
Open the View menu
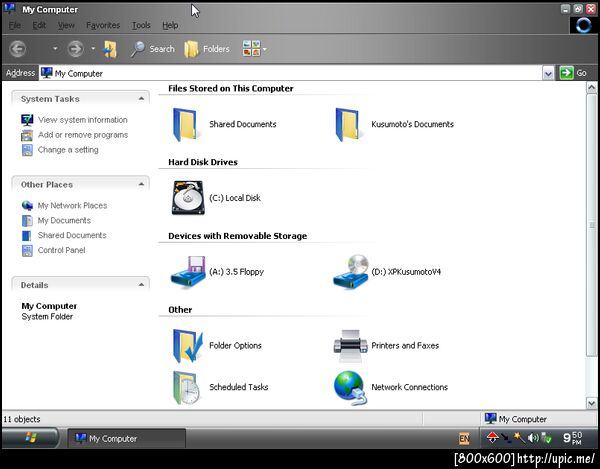(66, 25)
